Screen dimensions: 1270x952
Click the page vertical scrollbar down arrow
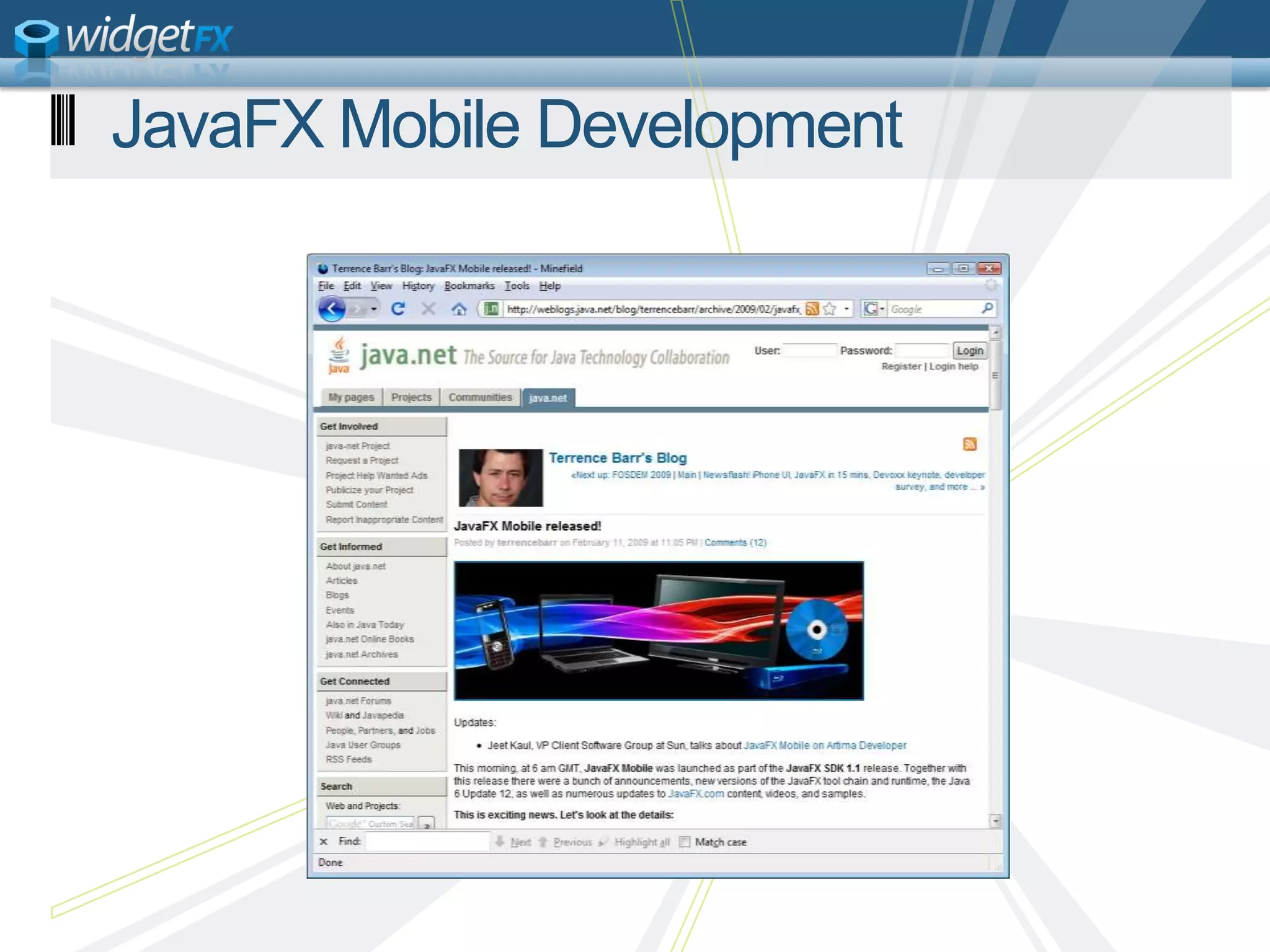click(x=995, y=821)
